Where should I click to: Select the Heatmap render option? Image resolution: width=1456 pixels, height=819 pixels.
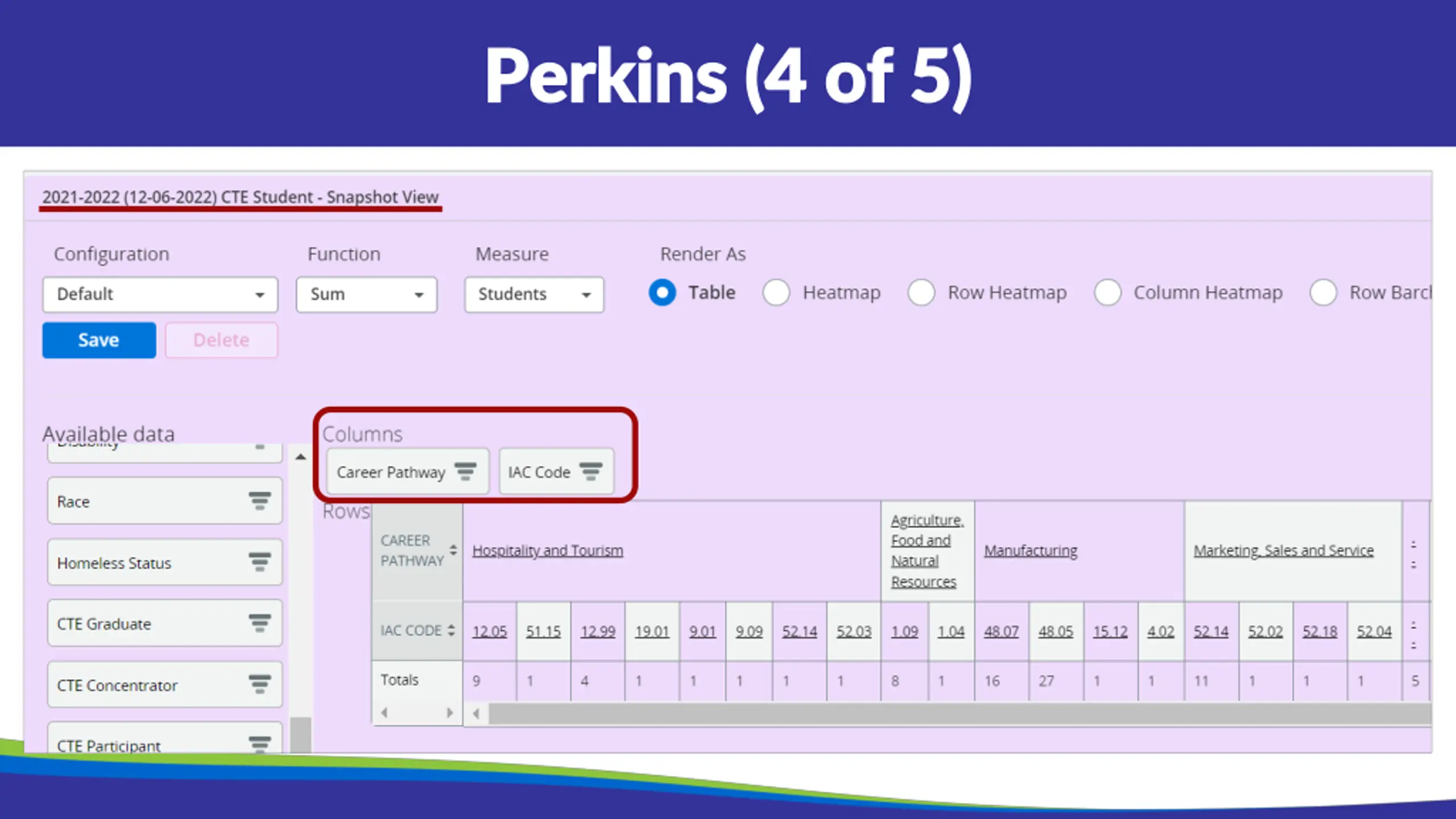coord(776,293)
